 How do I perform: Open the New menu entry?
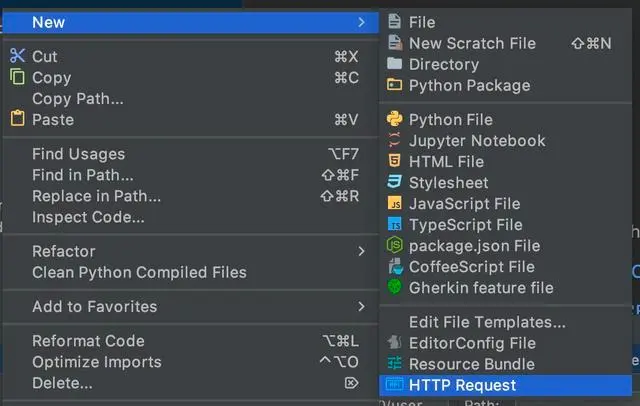pyautogui.click(x=191, y=22)
